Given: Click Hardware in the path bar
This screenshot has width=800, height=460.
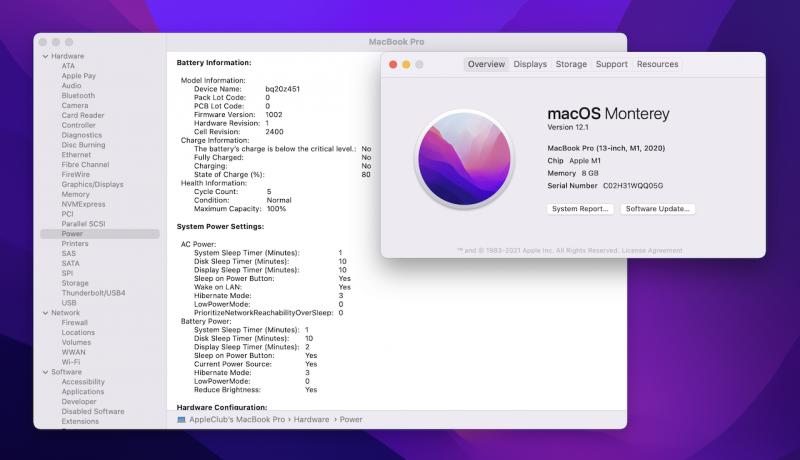Looking at the screenshot, I should click(x=311, y=420).
